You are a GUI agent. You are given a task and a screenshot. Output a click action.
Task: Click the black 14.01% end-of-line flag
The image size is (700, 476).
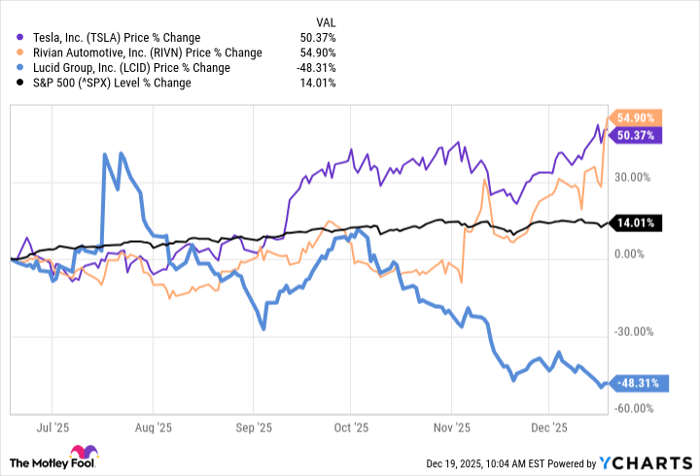pos(632,222)
